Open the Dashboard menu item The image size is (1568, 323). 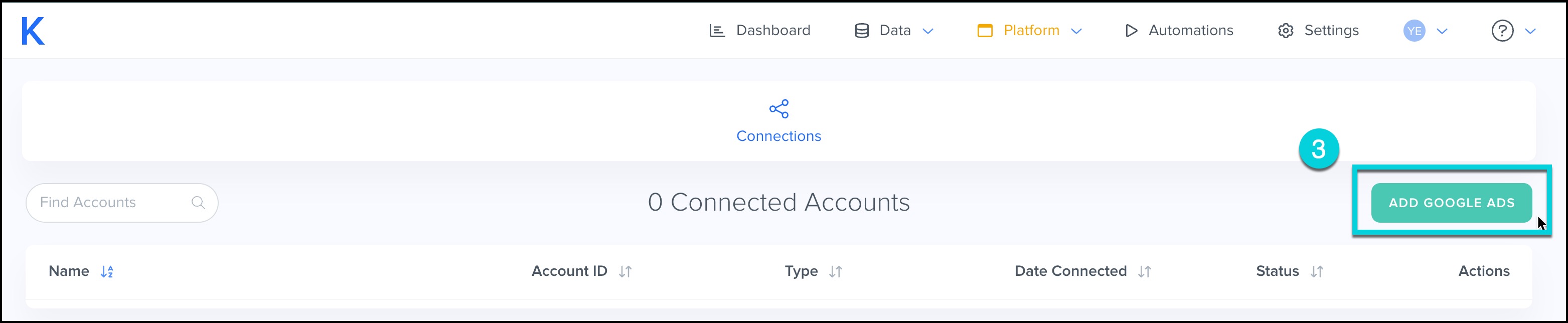[772, 31]
